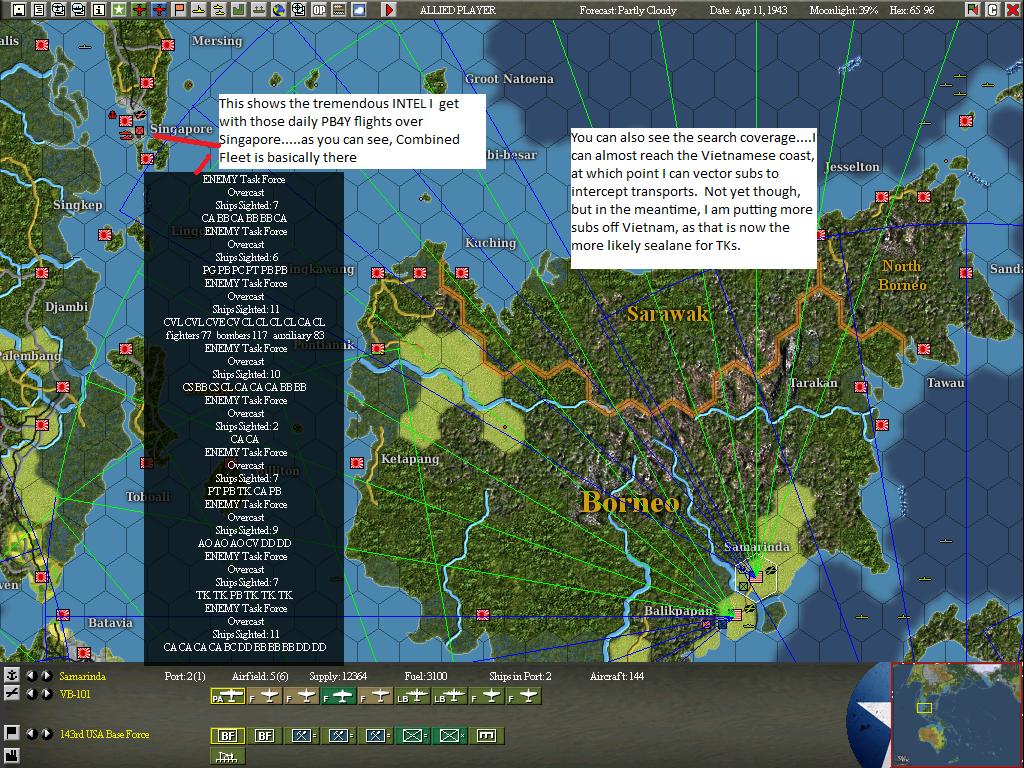Select the Japanese base marker near Ketapang
This screenshot has width=1024, height=768.
[x=357, y=463]
